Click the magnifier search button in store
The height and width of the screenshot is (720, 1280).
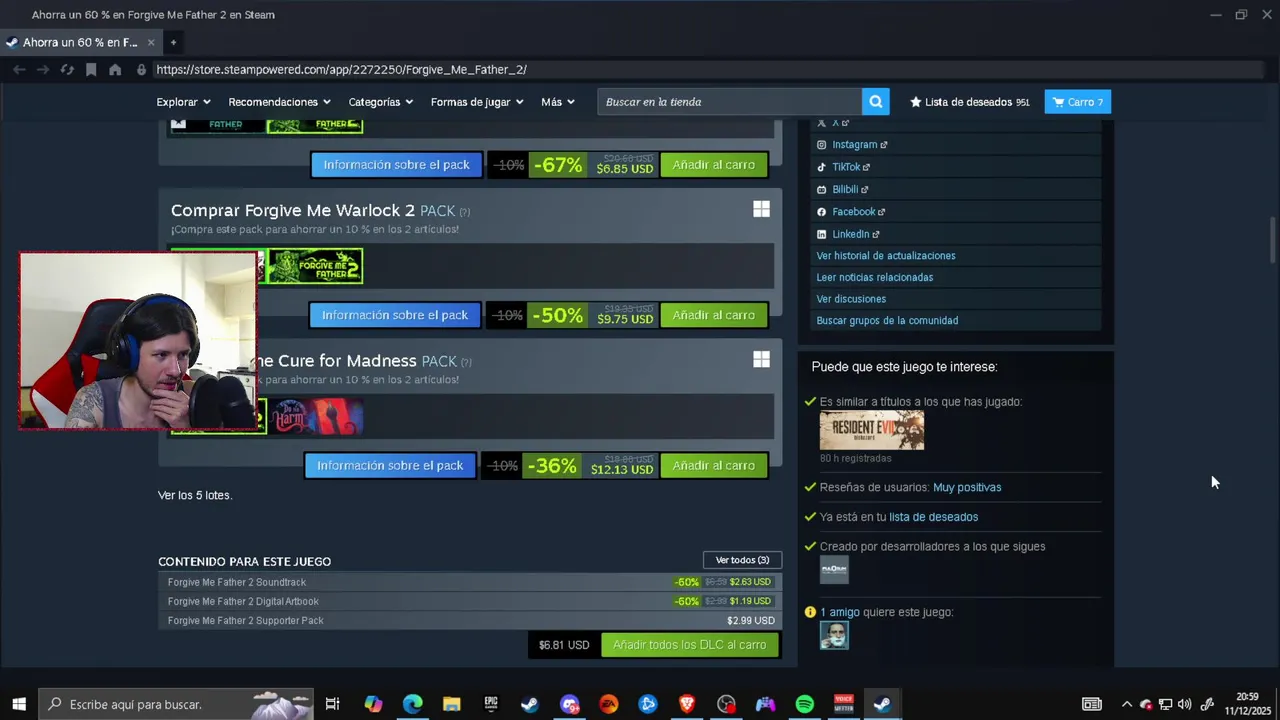[x=875, y=102]
